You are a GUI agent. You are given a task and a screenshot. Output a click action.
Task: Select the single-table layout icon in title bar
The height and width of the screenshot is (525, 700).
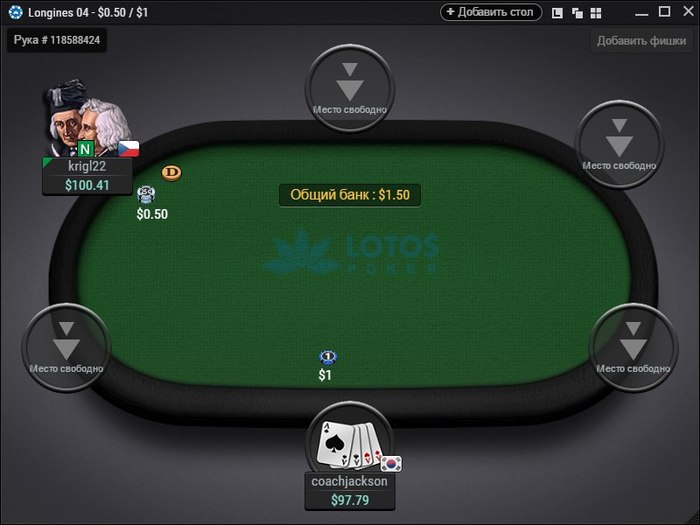point(557,13)
